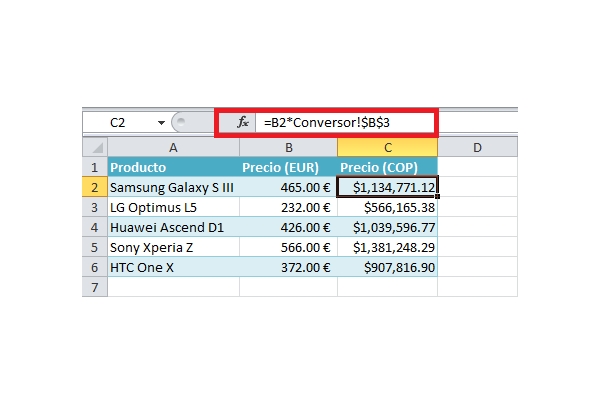This screenshot has width=600, height=400.
Task: Select the Samsung Galaxy S III cell
Action: [173, 187]
